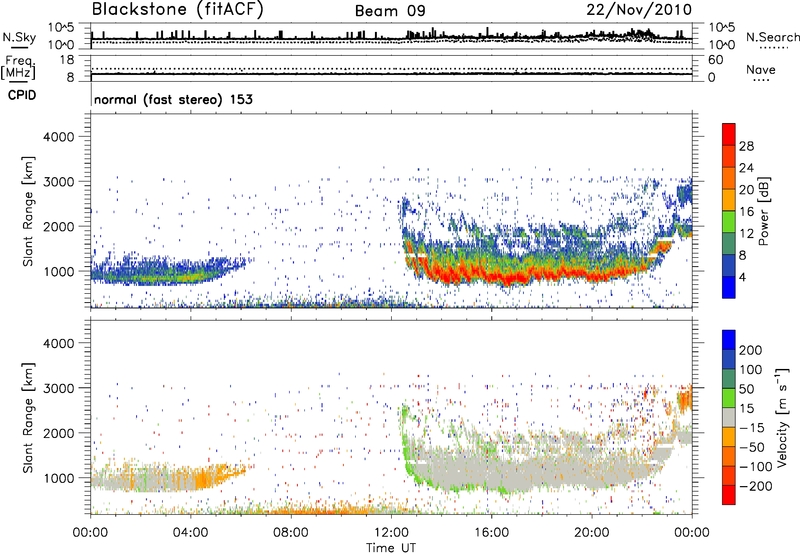Screen dimensions: 800x554
Task: Click the '04:00' time axis tick label
Action: (191, 533)
